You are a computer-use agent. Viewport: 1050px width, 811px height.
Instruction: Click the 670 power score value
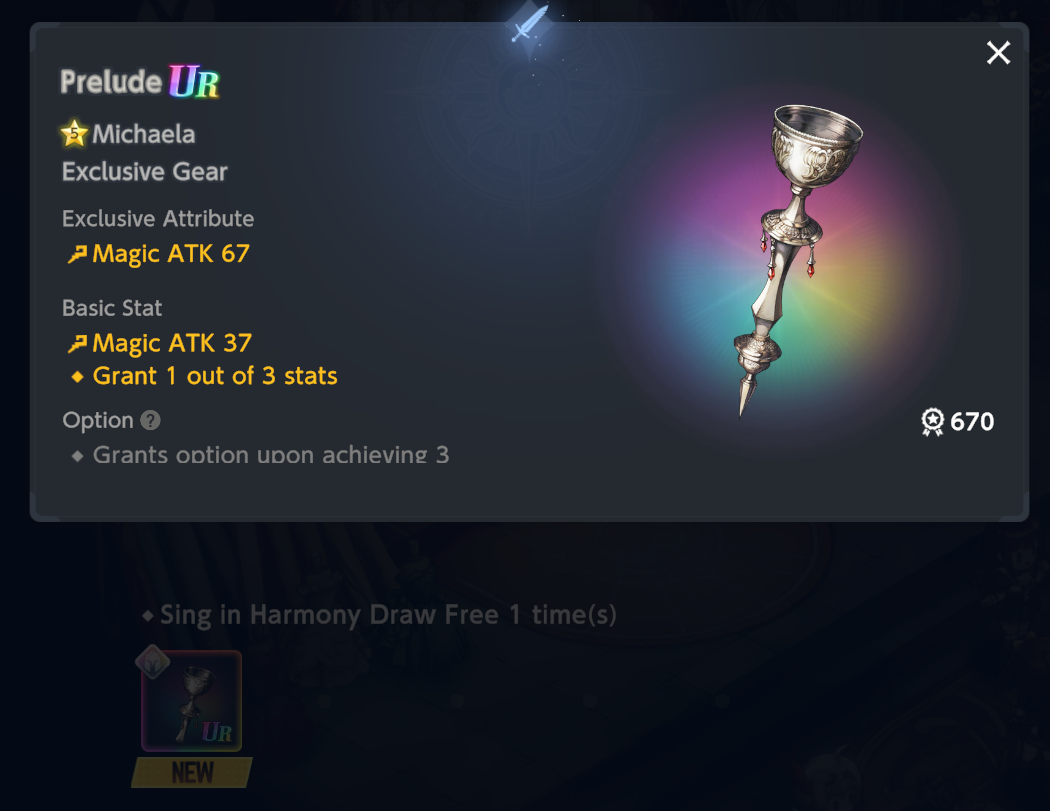[972, 422]
